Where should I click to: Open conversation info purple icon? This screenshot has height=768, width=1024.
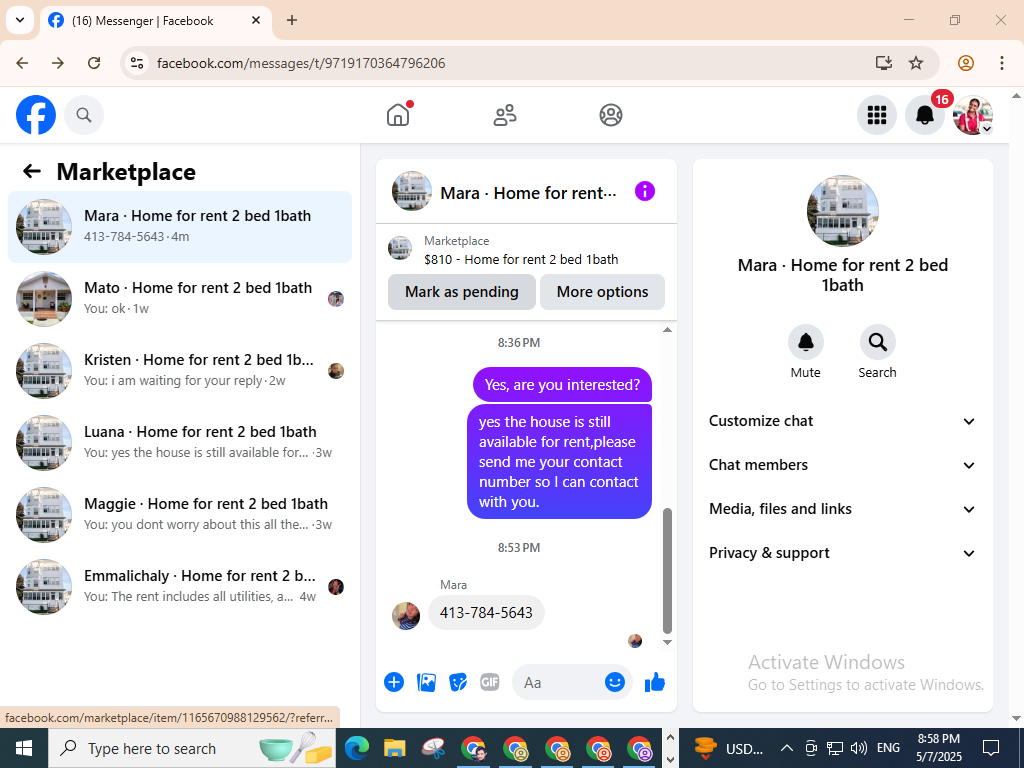645,191
